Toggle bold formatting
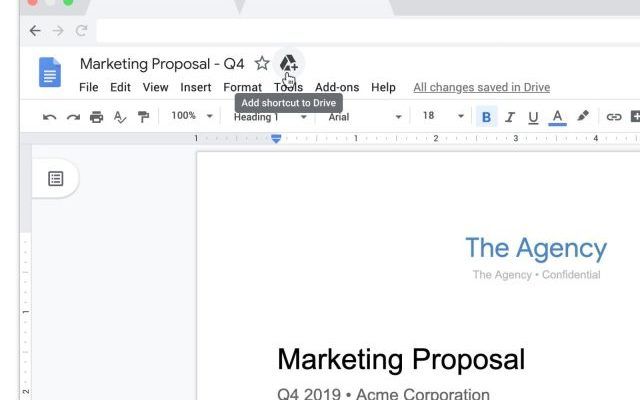 click(487, 117)
